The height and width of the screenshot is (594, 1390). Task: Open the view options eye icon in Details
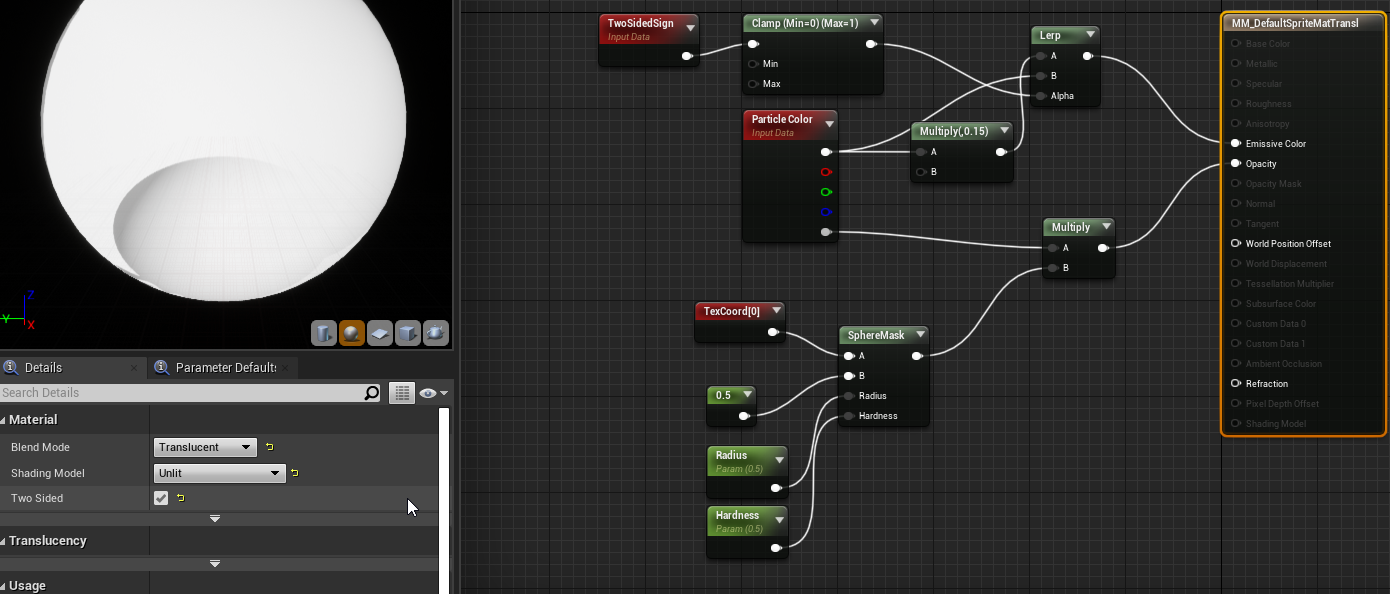428,392
